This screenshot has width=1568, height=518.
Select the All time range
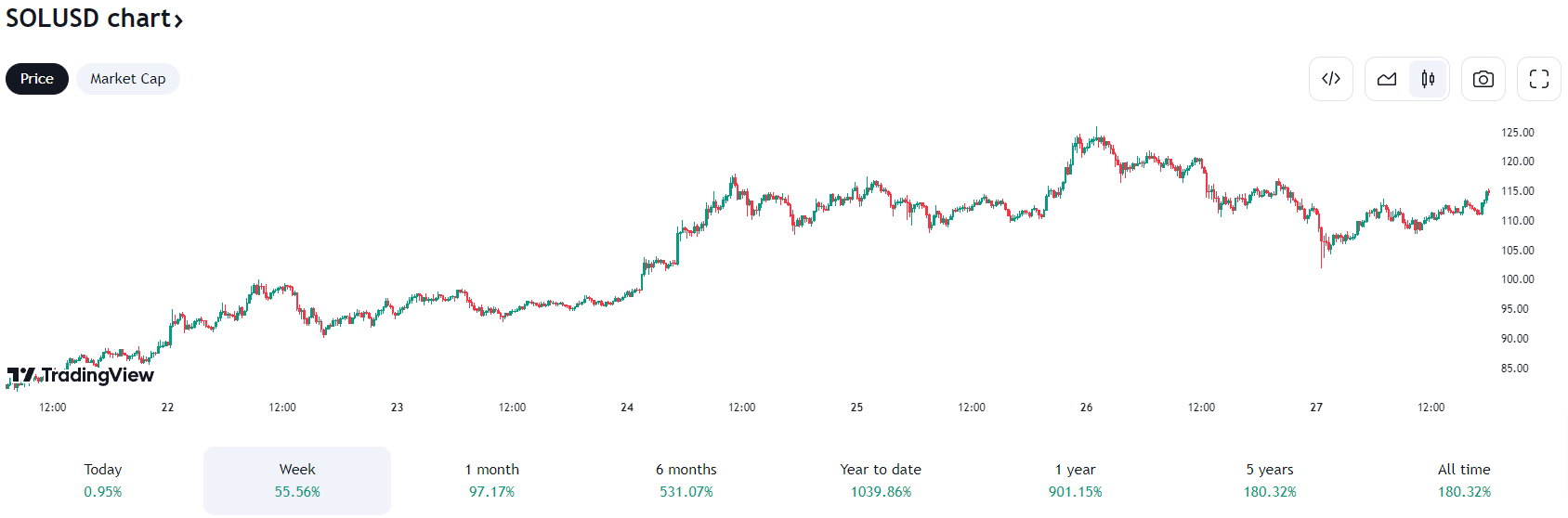1464,480
